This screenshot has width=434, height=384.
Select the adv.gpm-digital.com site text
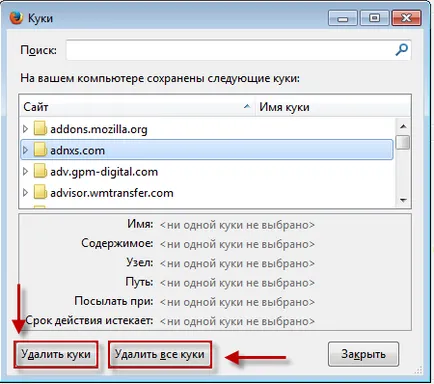tap(104, 172)
